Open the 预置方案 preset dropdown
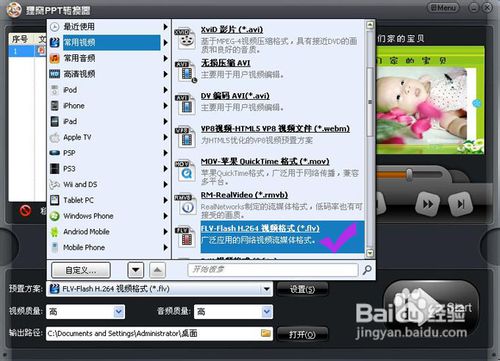 click(267, 289)
